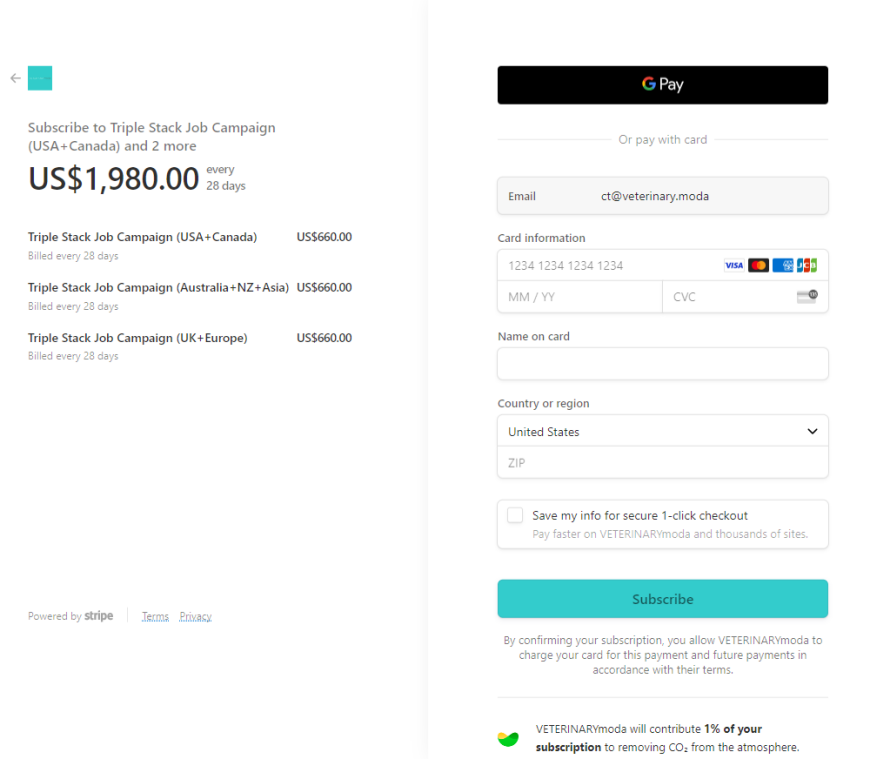Open the Terms link
870x759 pixels.
coord(155,616)
